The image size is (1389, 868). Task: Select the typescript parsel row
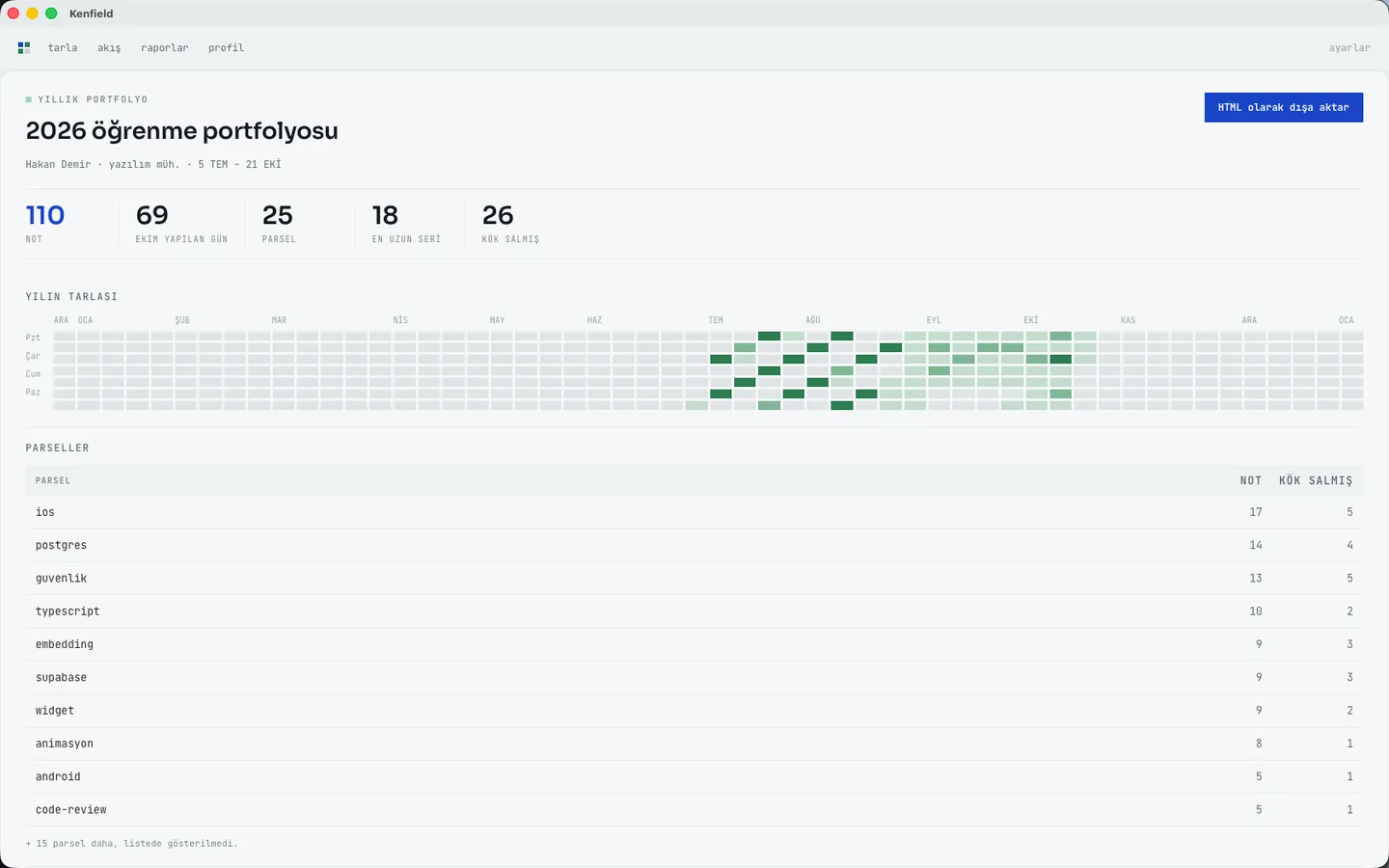pos(694,611)
